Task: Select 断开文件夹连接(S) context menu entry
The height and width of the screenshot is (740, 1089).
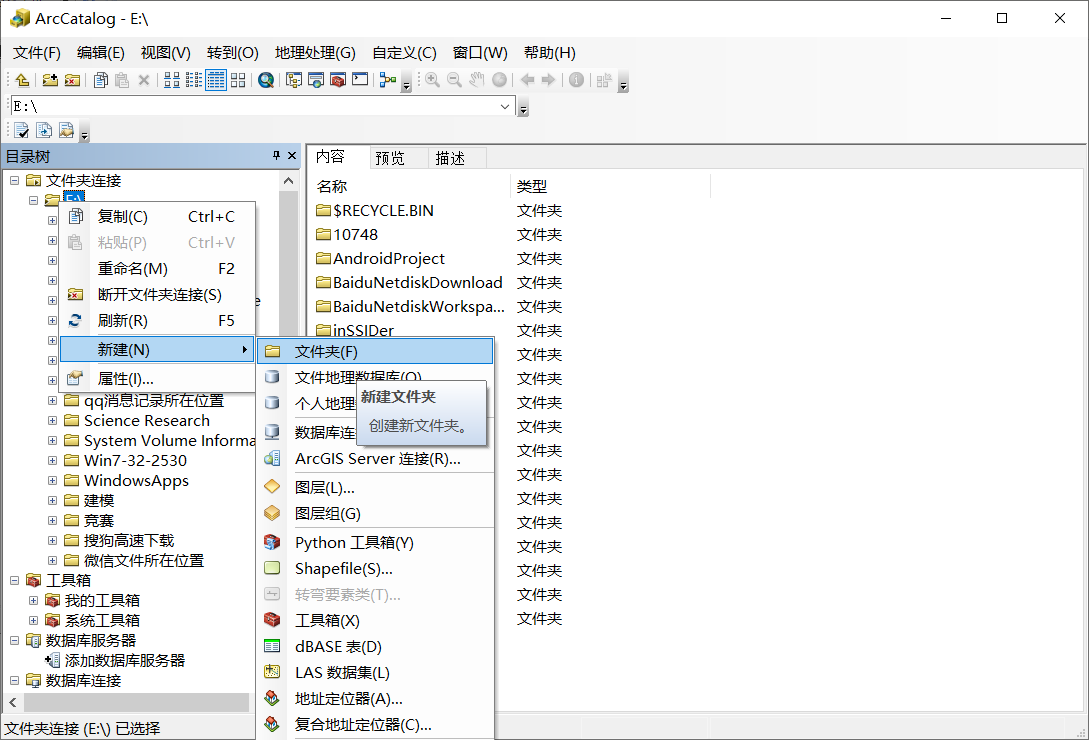Action: coord(158,295)
